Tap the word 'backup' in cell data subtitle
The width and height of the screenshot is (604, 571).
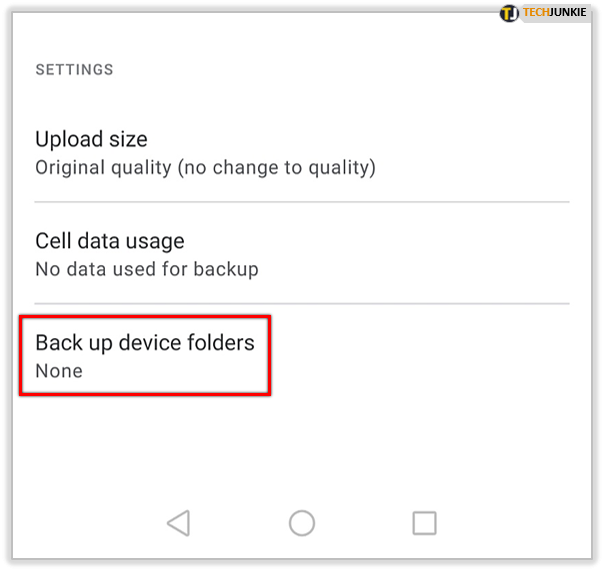tap(226, 269)
